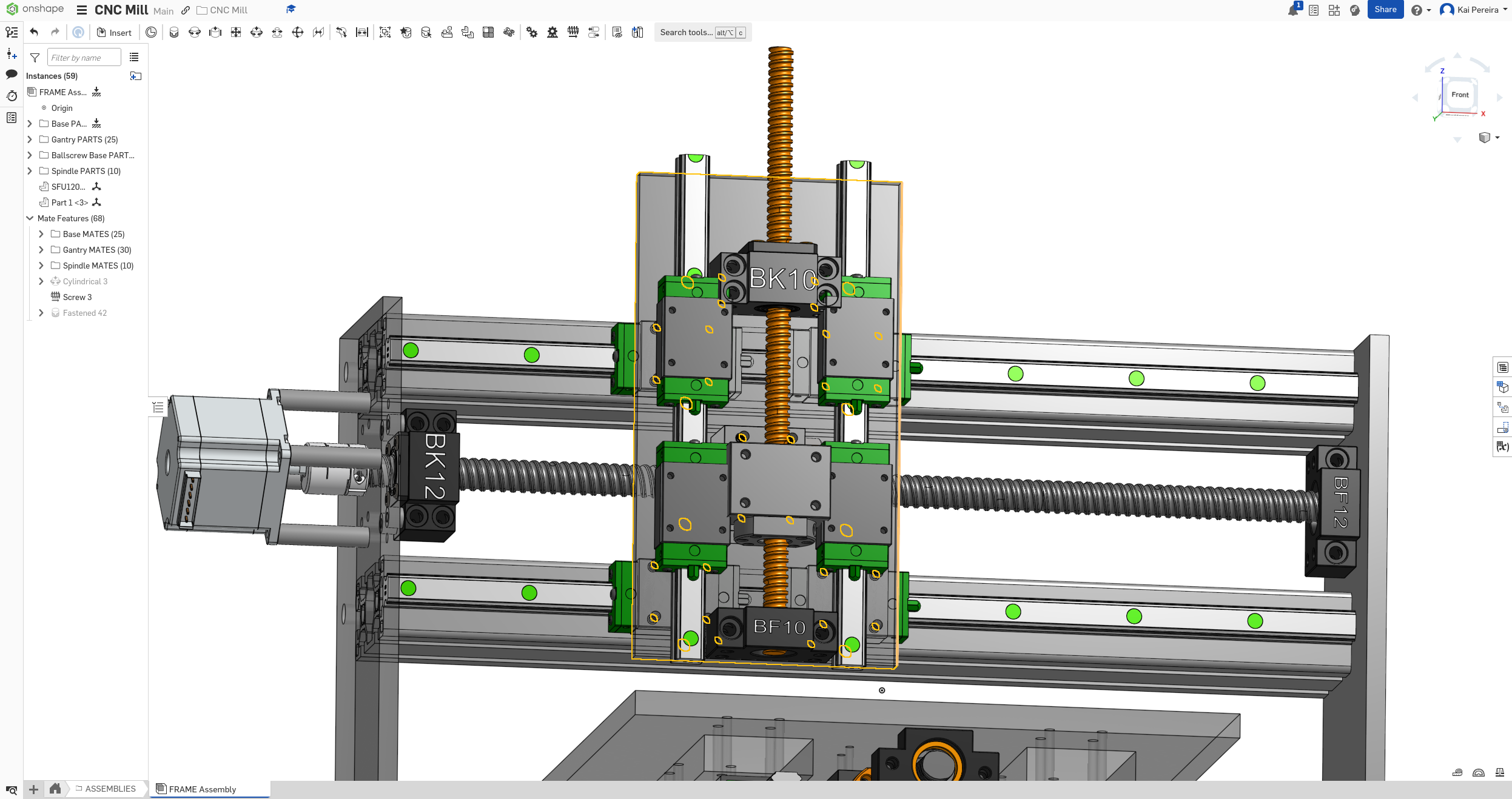Expand the Spindle MATES (10) folder
The image size is (1512, 799).
[x=41, y=266]
